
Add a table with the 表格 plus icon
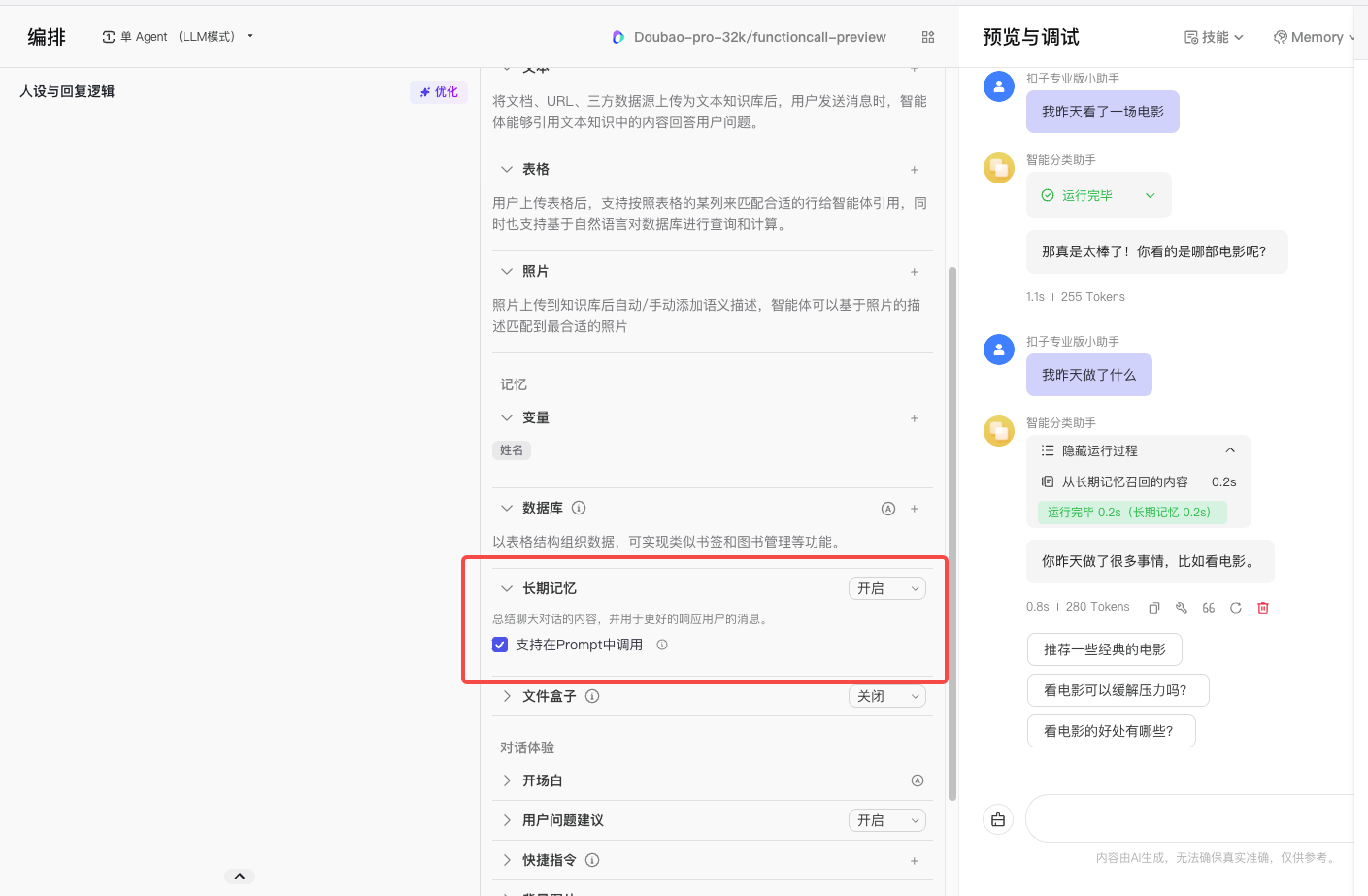[x=915, y=170]
